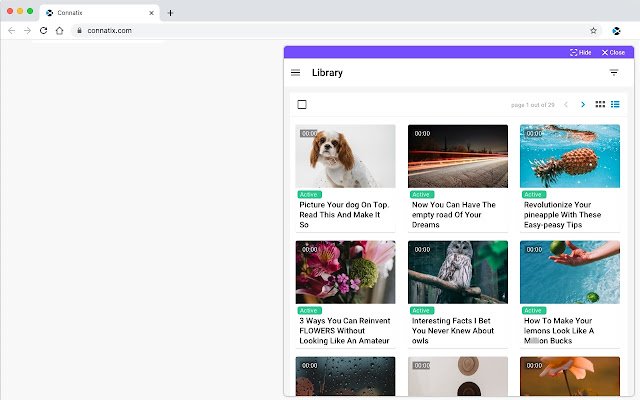The height and width of the screenshot is (400, 640).
Task: Click title 'How To Make Your lemons'
Action: click(559, 331)
